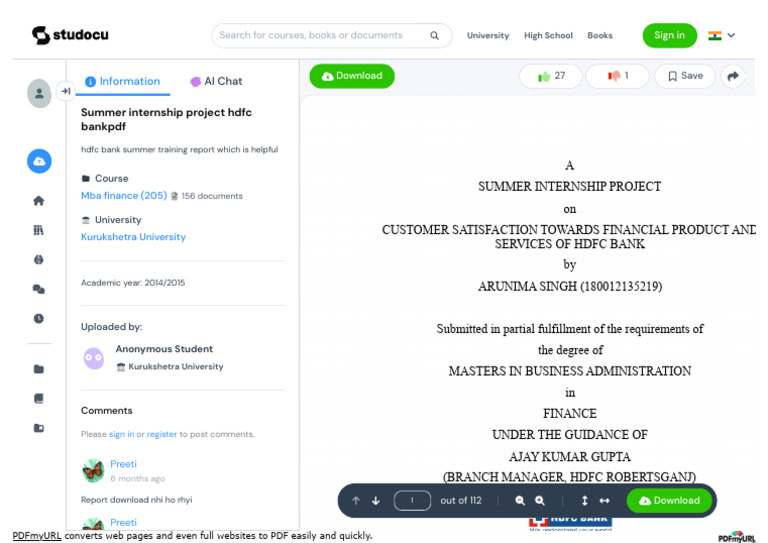Open the chat bubbles sidebar icon
The image size is (768, 543).
(39, 289)
